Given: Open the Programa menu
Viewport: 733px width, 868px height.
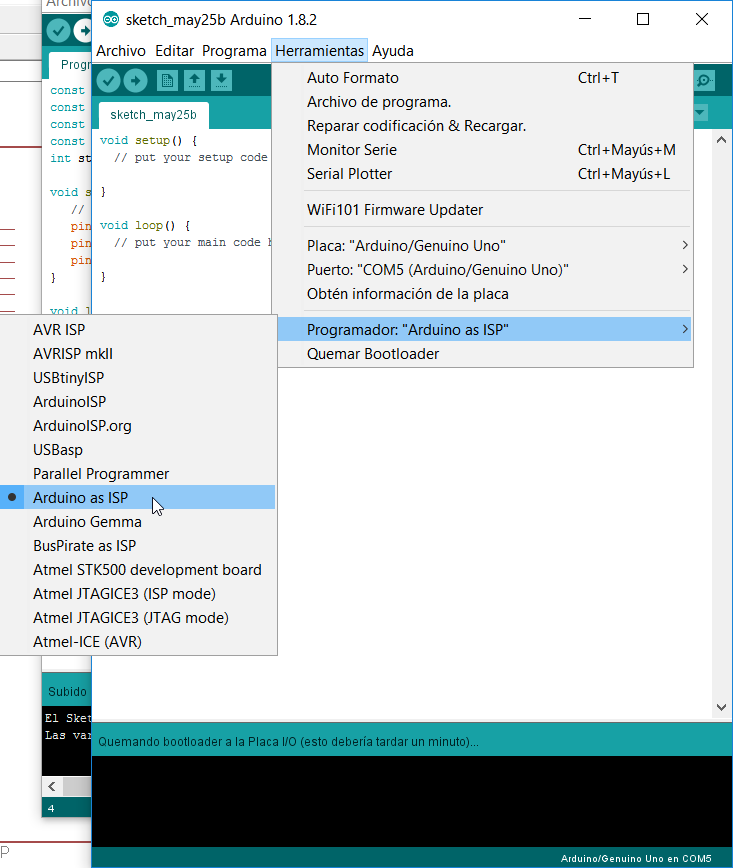Looking at the screenshot, I should (234, 51).
